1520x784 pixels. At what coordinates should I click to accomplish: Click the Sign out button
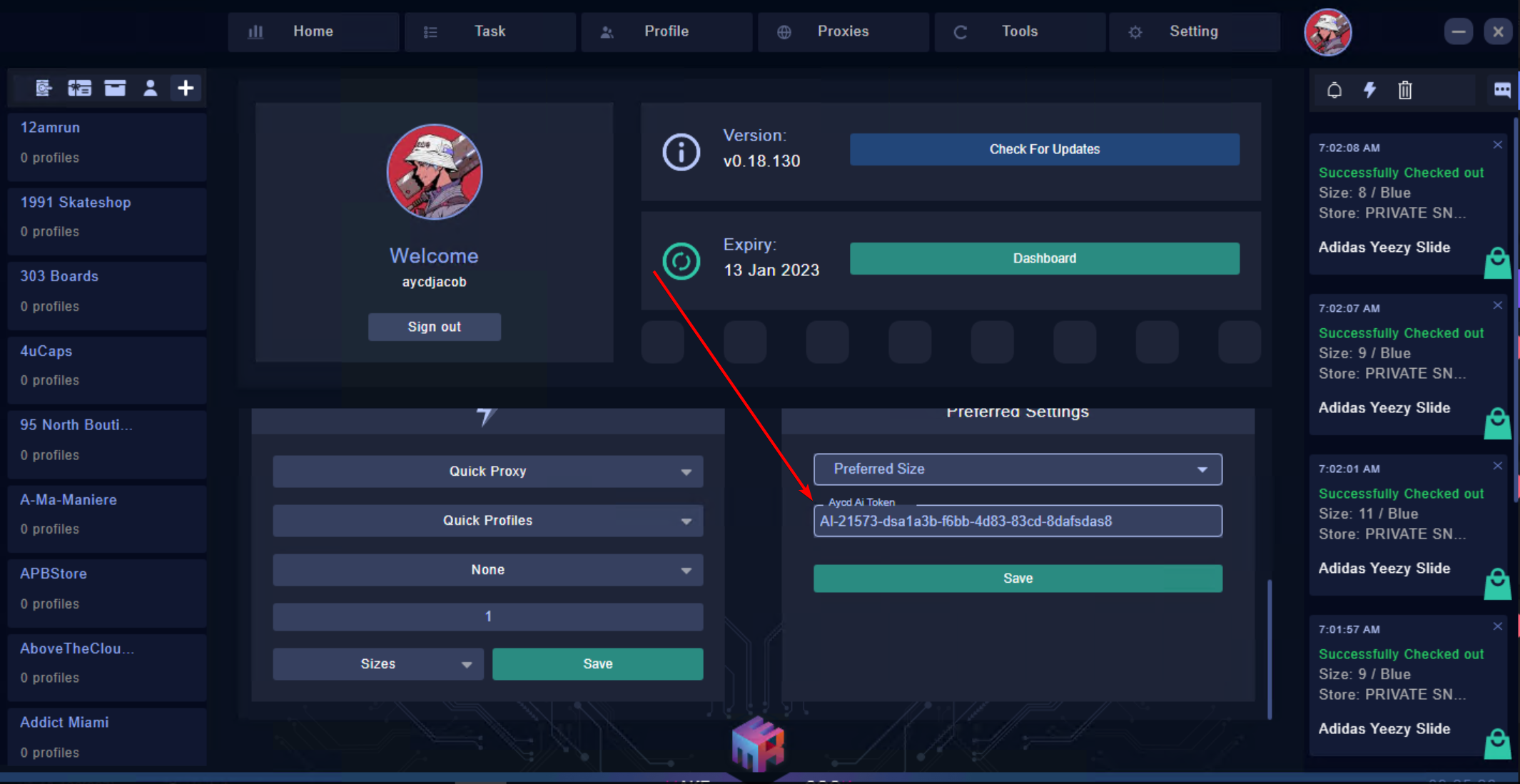point(434,327)
